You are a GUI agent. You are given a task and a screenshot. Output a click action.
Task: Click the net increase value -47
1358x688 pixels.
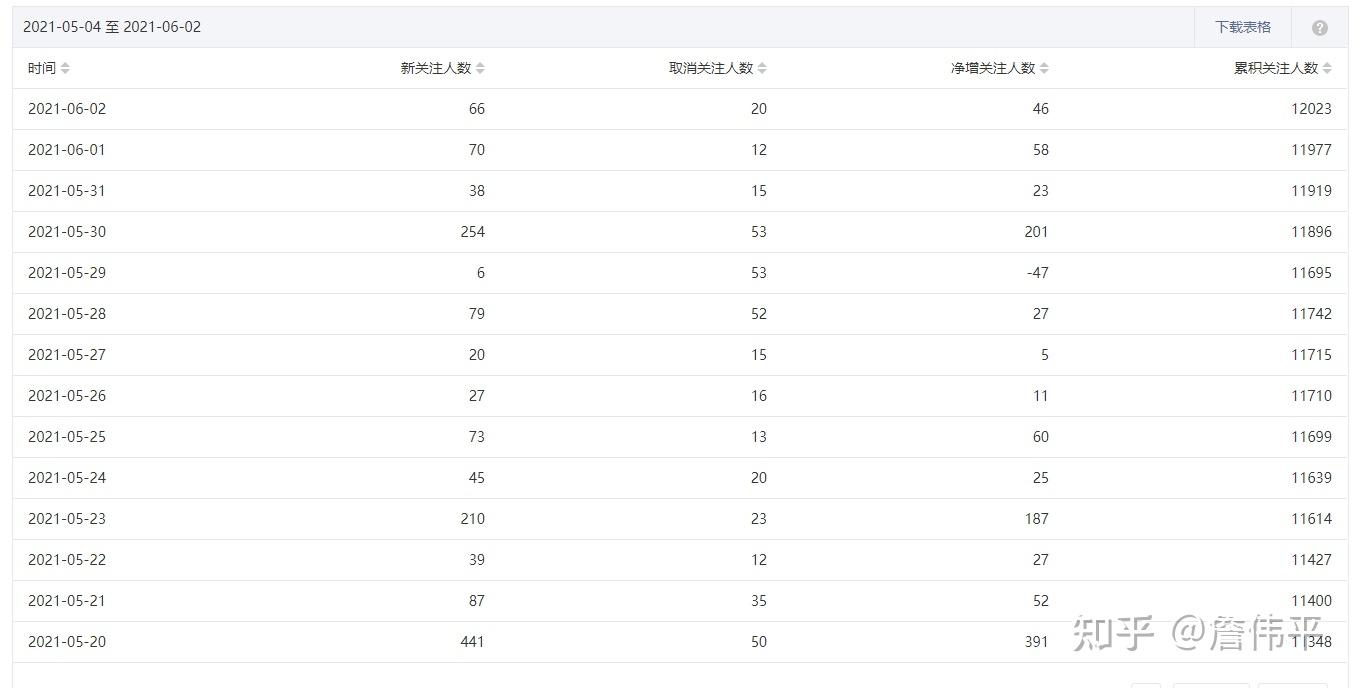[1037, 273]
